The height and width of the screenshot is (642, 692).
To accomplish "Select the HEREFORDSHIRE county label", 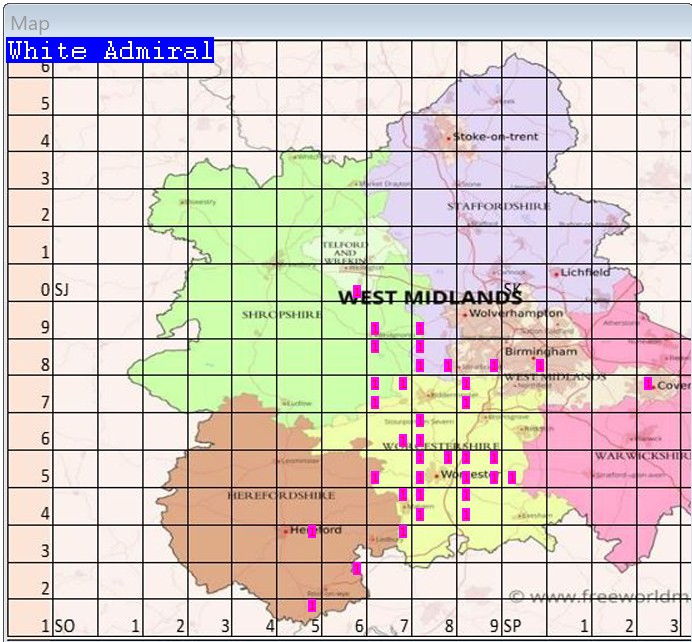I will coord(264,495).
